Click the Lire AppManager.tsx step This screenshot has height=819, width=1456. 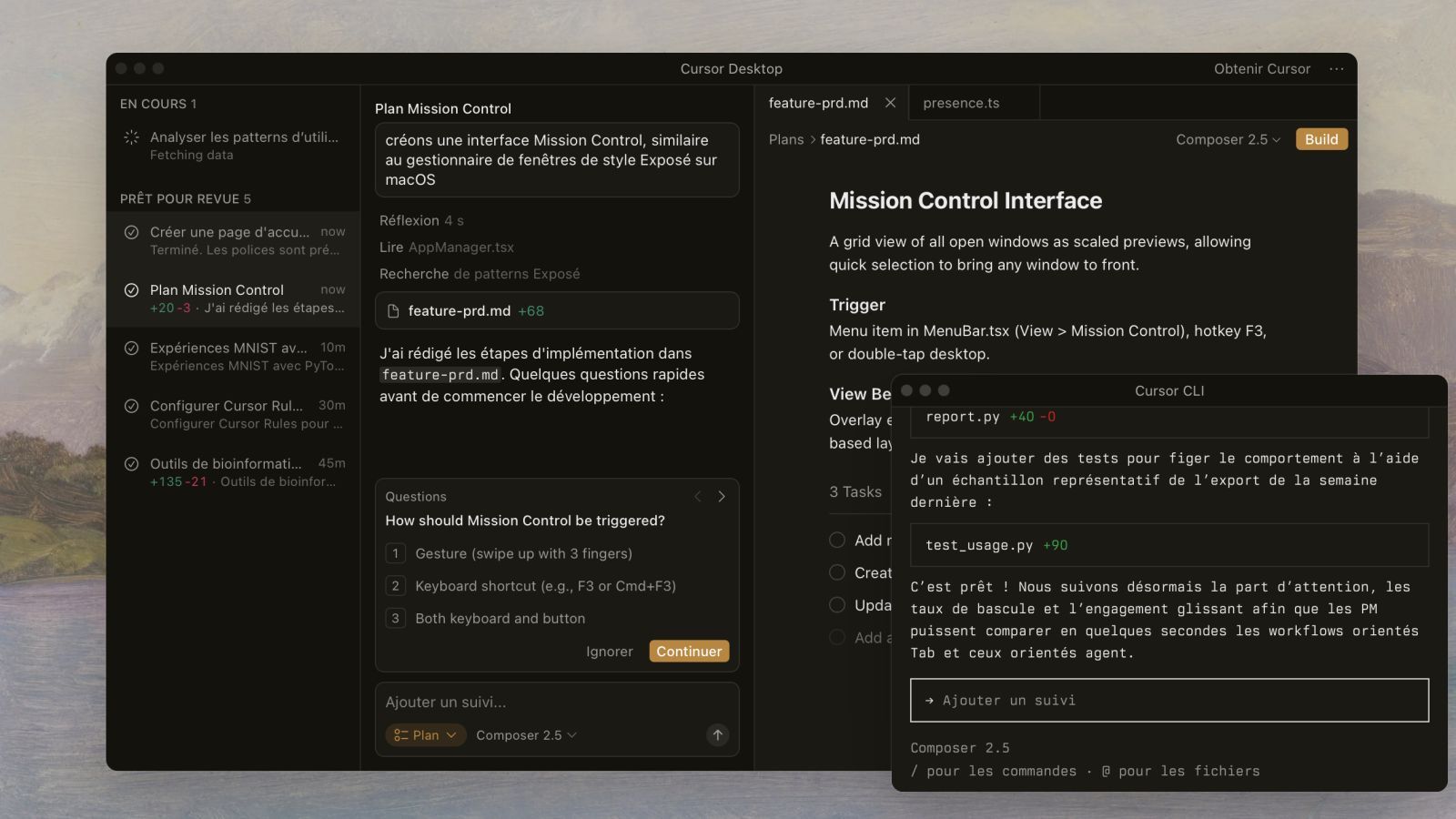[447, 248]
